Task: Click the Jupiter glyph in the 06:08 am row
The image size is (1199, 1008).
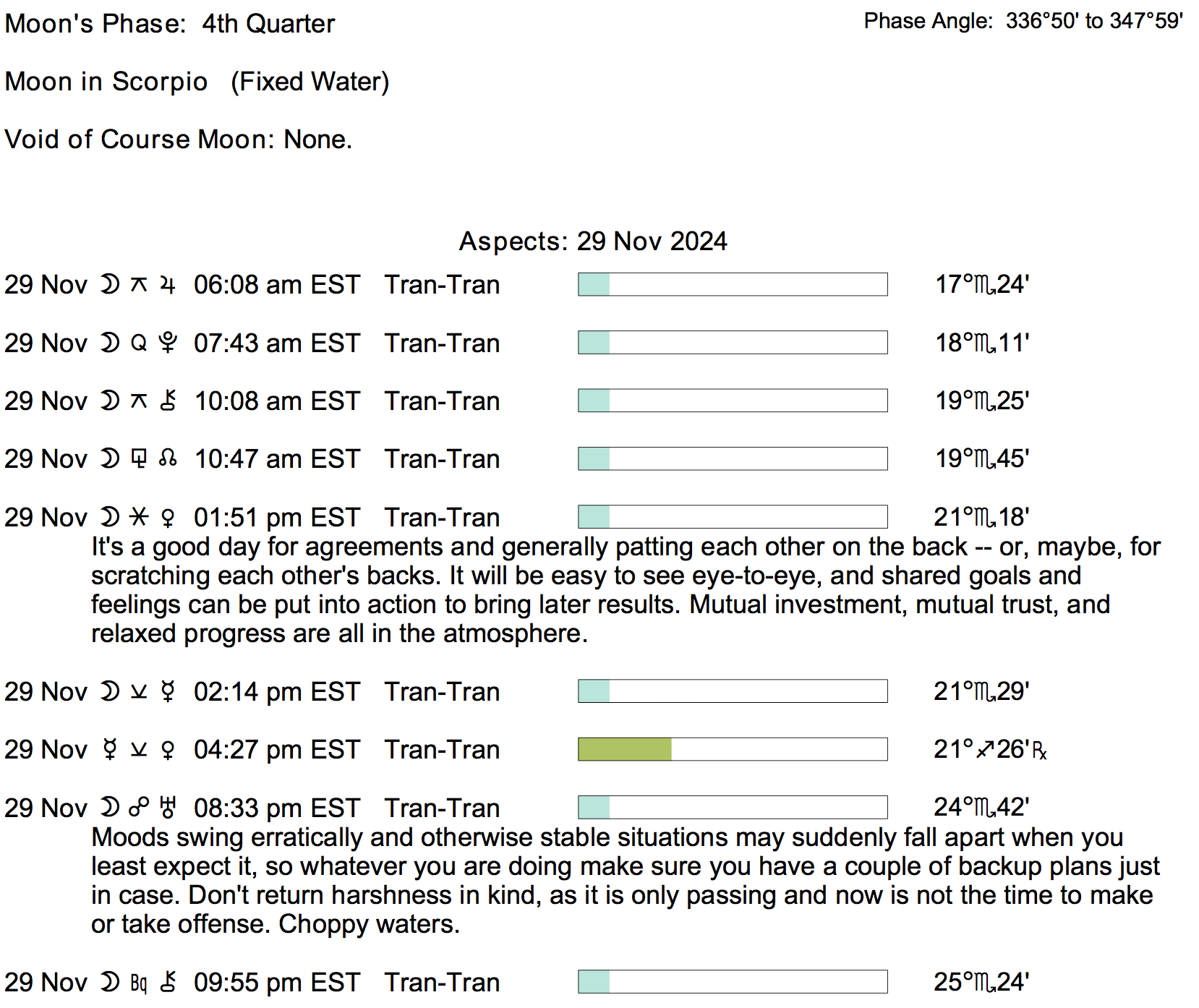Action: [168, 285]
